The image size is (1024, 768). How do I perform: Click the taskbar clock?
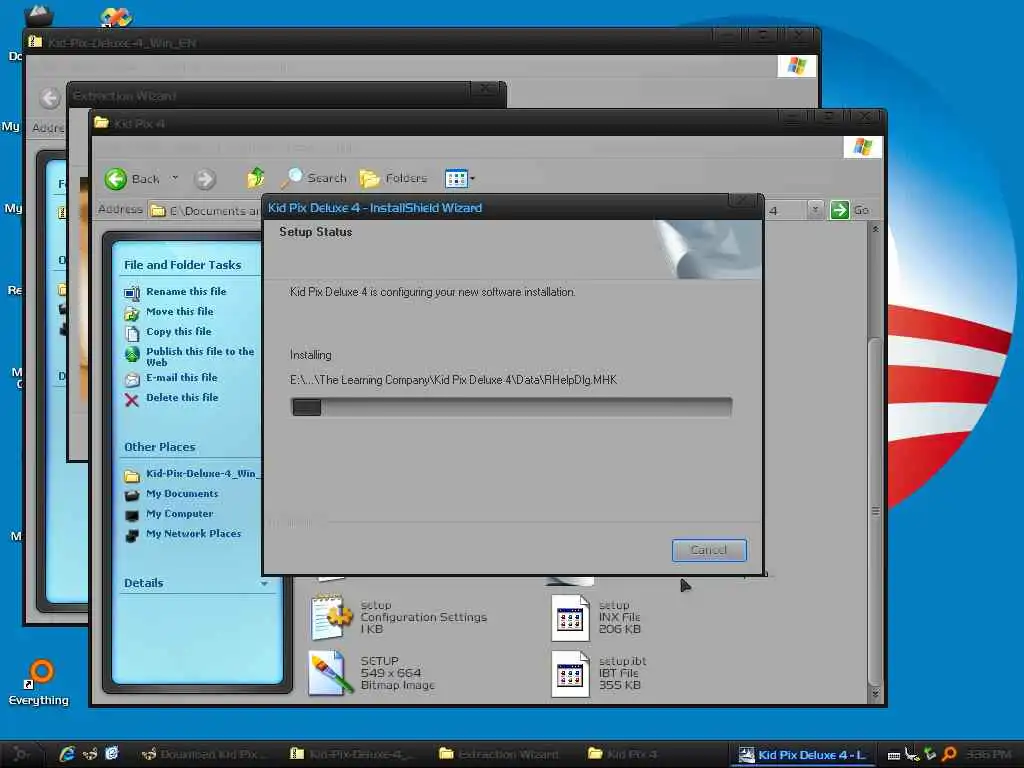[x=988, y=754]
